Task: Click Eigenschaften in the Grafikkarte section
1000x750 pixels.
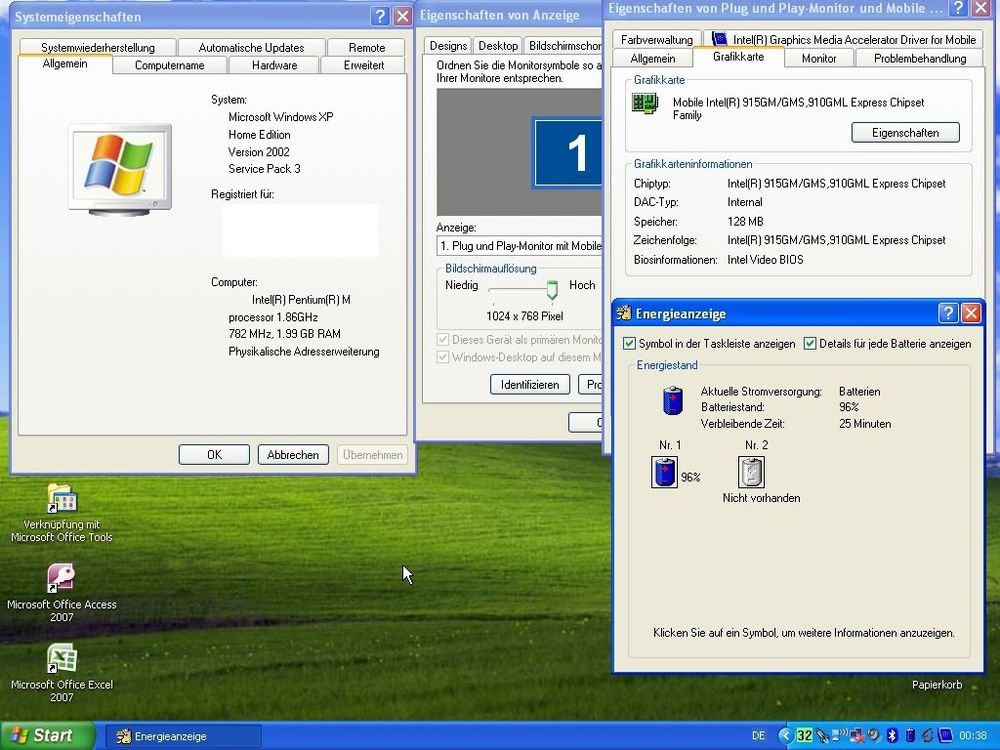Action: point(905,132)
